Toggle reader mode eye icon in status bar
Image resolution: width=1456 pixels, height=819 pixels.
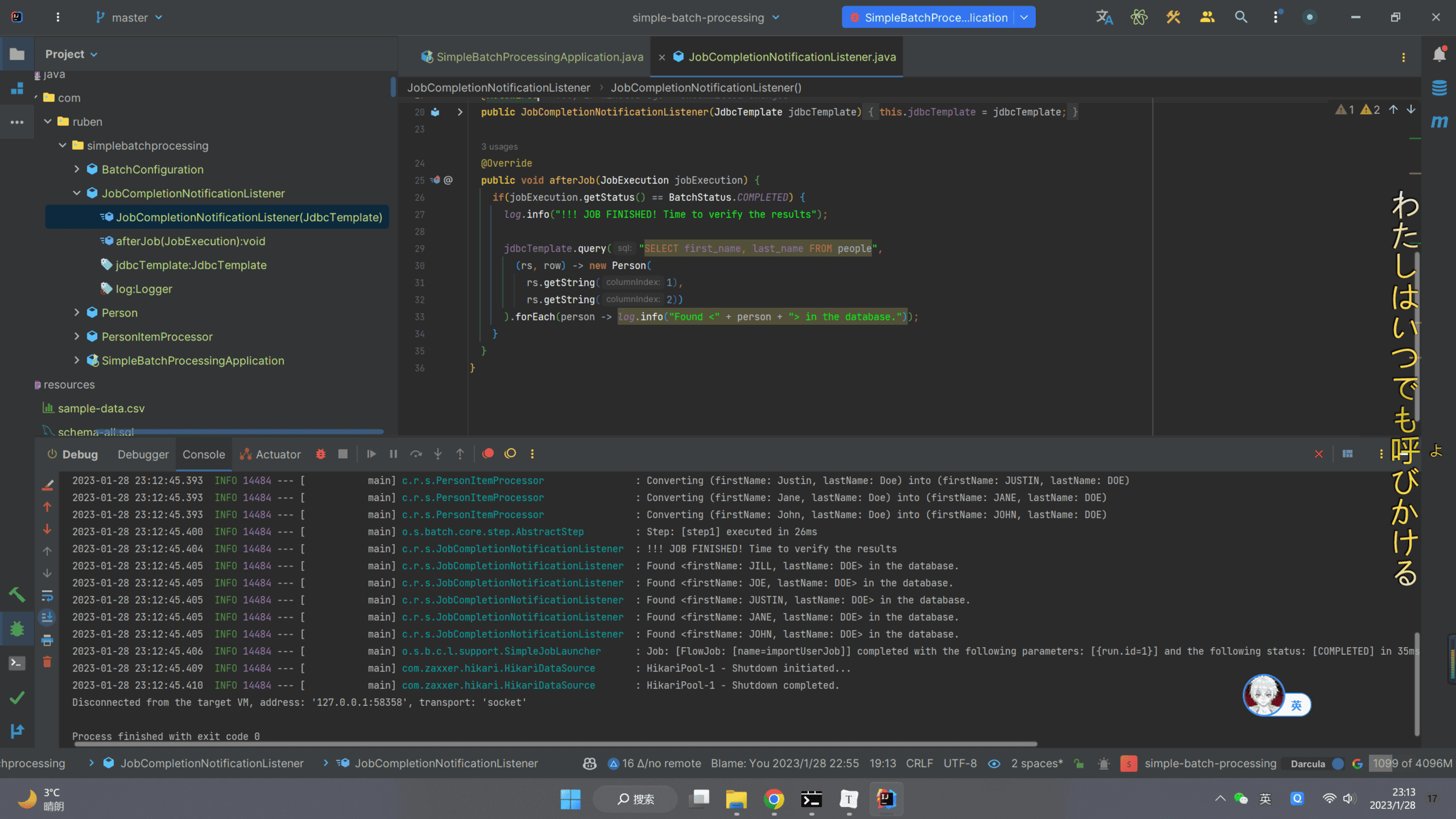(994, 763)
